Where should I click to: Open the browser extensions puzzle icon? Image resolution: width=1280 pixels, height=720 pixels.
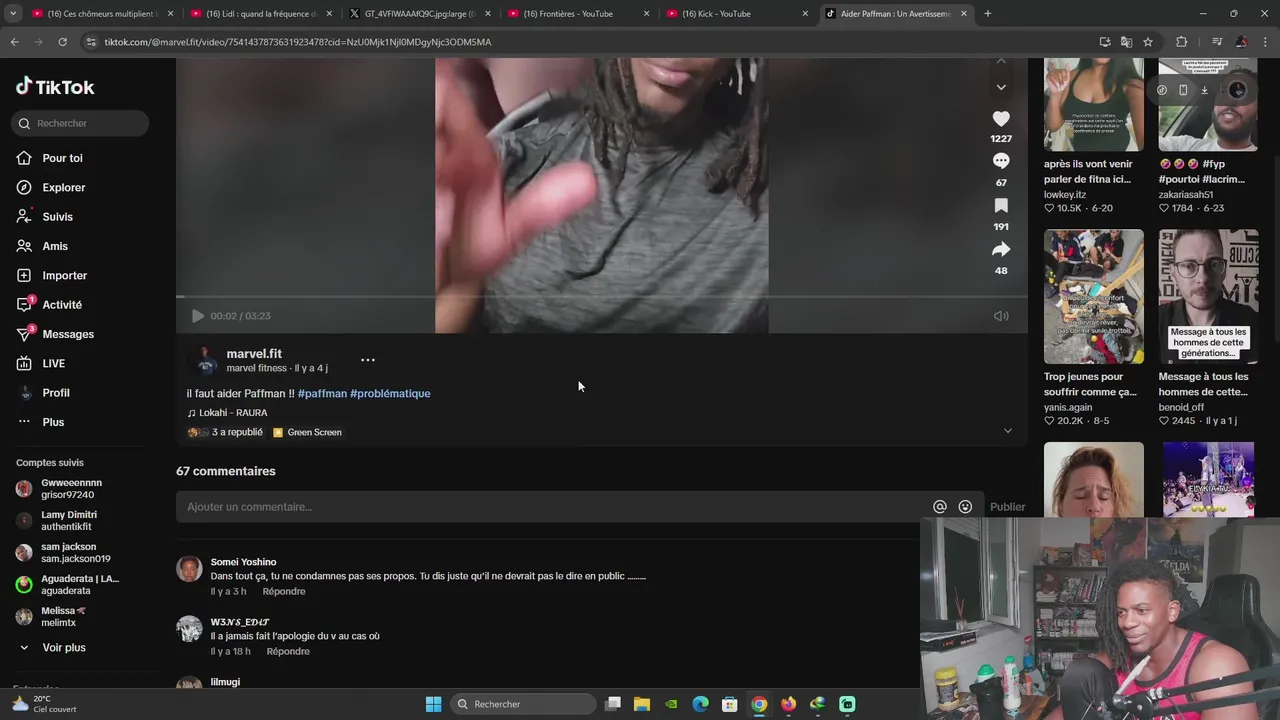tap(1182, 42)
